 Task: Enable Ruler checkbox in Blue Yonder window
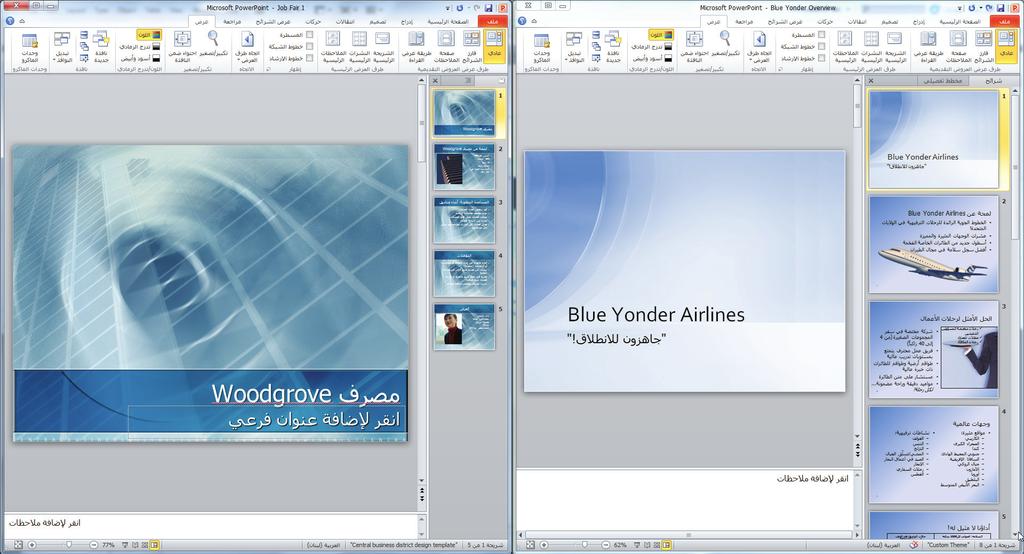pos(822,35)
